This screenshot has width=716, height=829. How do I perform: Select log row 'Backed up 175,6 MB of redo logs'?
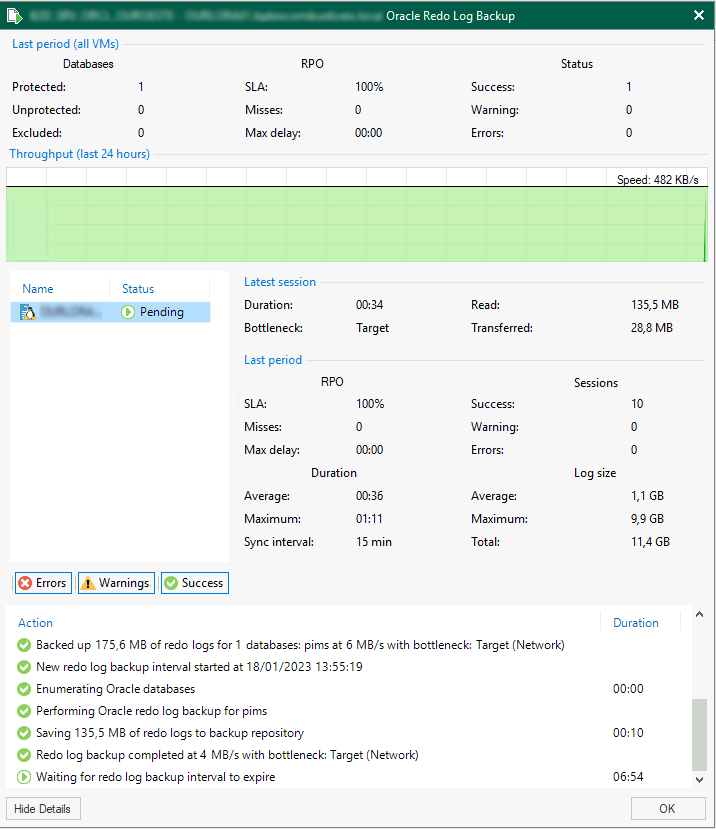pyautogui.click(x=349, y=645)
